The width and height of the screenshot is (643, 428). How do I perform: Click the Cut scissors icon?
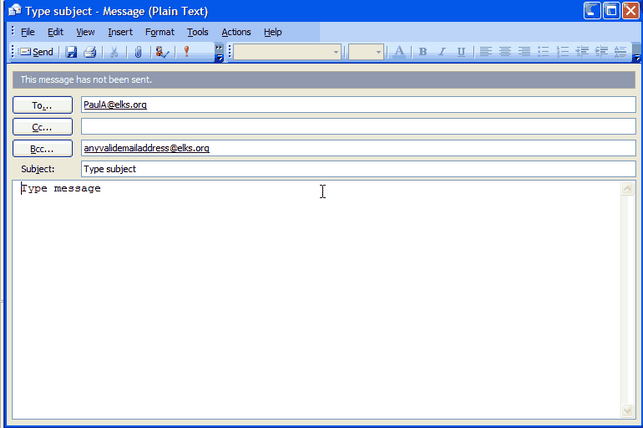pyautogui.click(x=114, y=52)
